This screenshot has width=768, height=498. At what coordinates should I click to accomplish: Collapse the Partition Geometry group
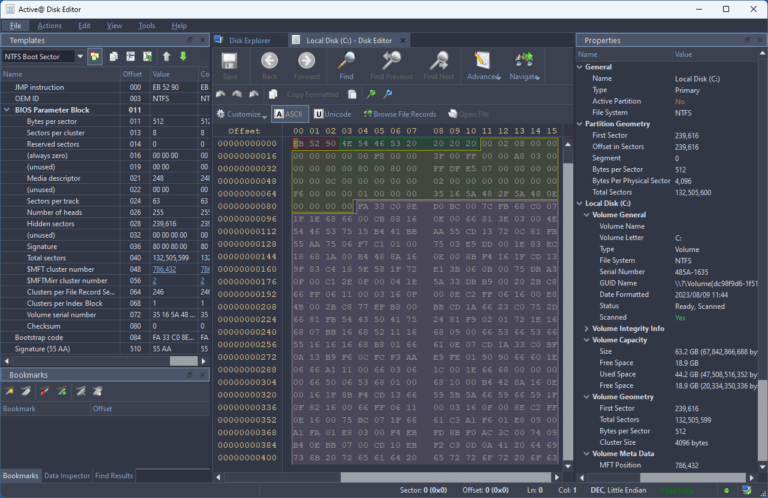click(x=580, y=124)
